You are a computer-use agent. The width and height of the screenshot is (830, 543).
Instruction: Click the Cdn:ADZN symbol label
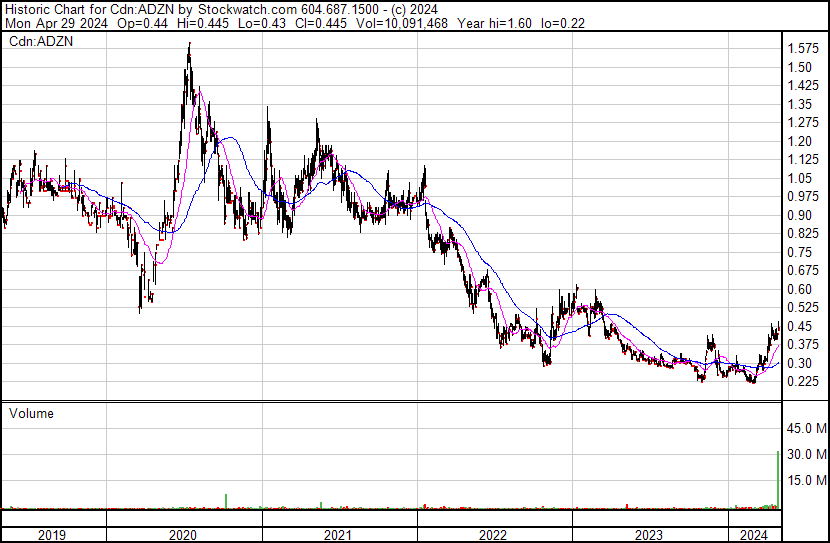click(x=42, y=42)
